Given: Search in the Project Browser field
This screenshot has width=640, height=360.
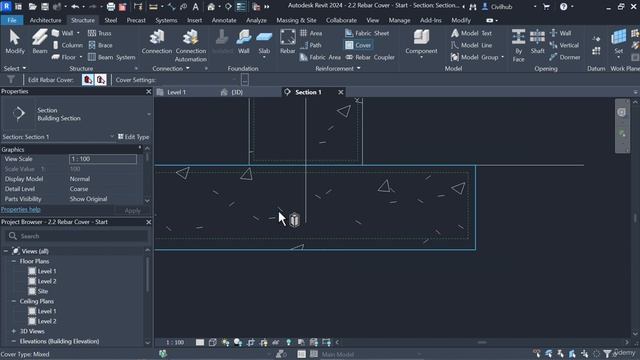Looking at the screenshot, I should pyautogui.click(x=77, y=236).
